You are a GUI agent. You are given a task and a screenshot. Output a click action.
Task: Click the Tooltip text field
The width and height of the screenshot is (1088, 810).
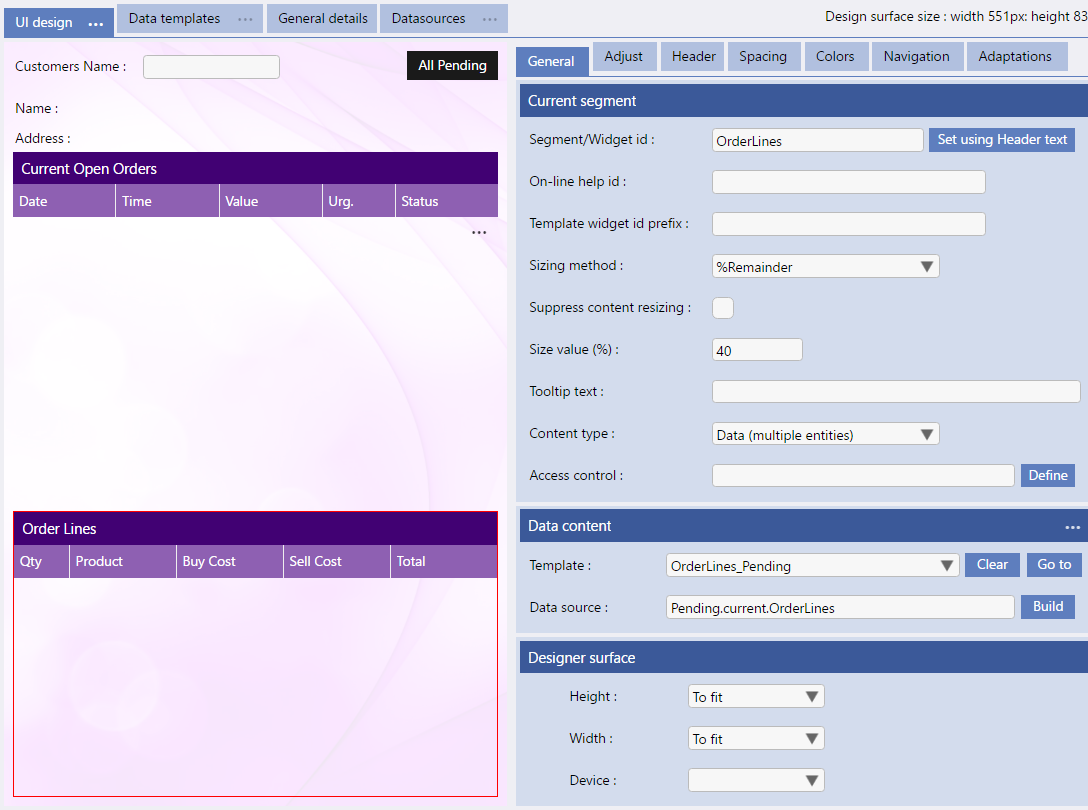click(896, 391)
